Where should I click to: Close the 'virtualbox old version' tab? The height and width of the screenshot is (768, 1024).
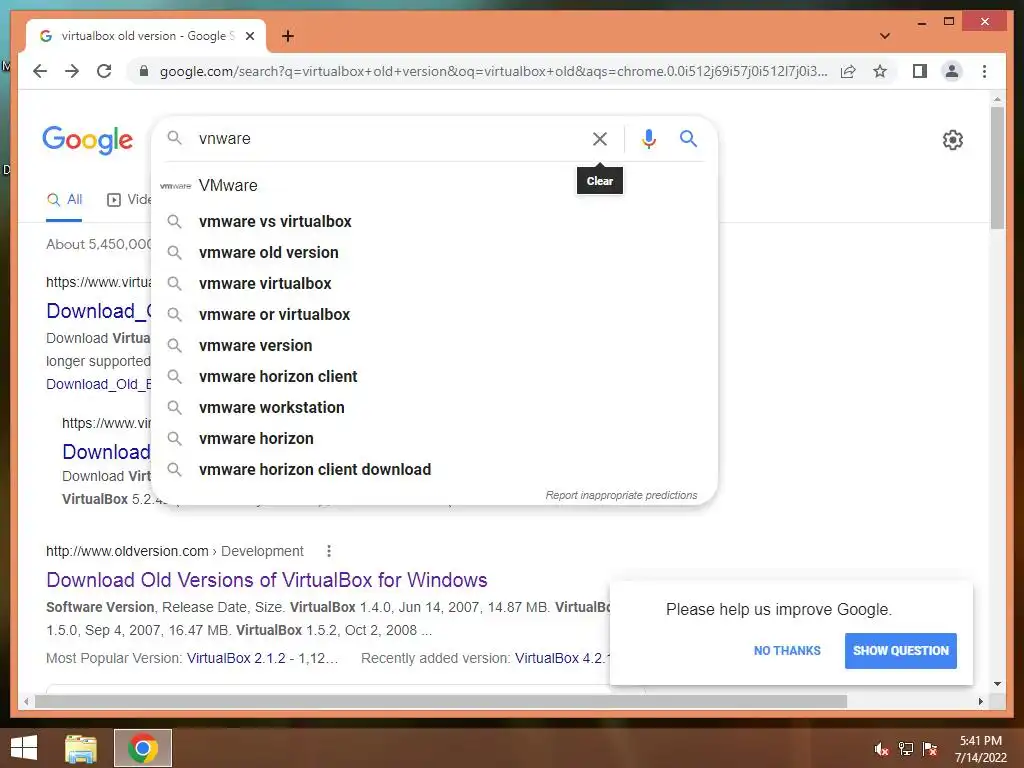pos(249,36)
